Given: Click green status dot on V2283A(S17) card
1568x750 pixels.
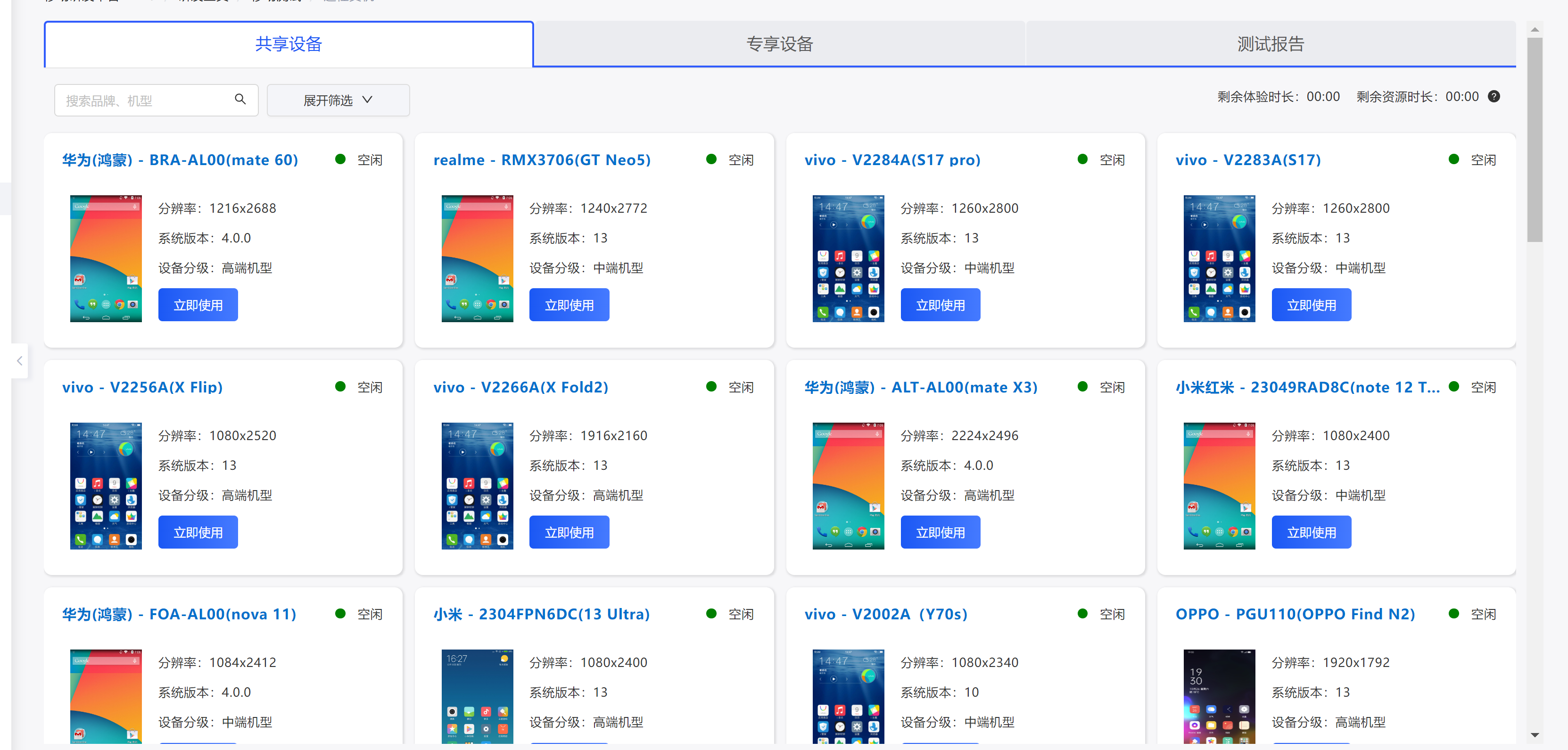Looking at the screenshot, I should pos(1453,159).
